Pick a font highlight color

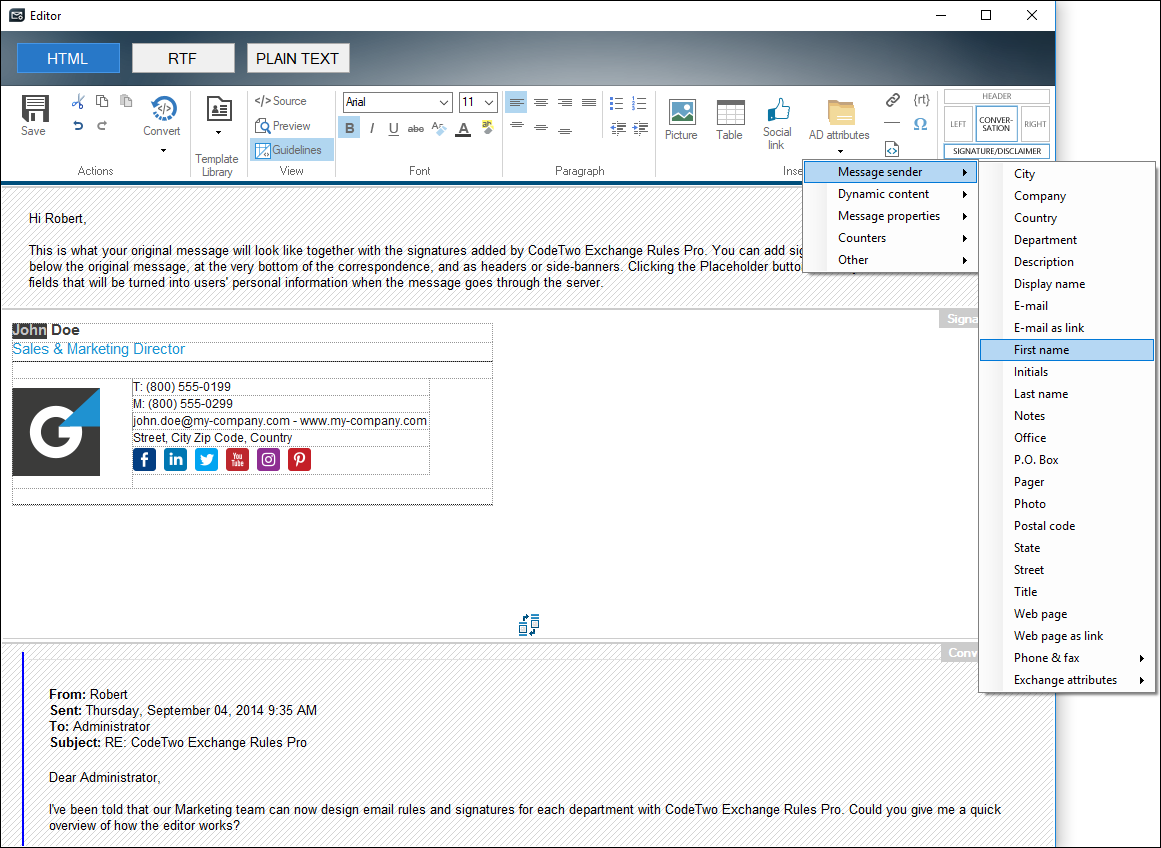[x=487, y=128]
